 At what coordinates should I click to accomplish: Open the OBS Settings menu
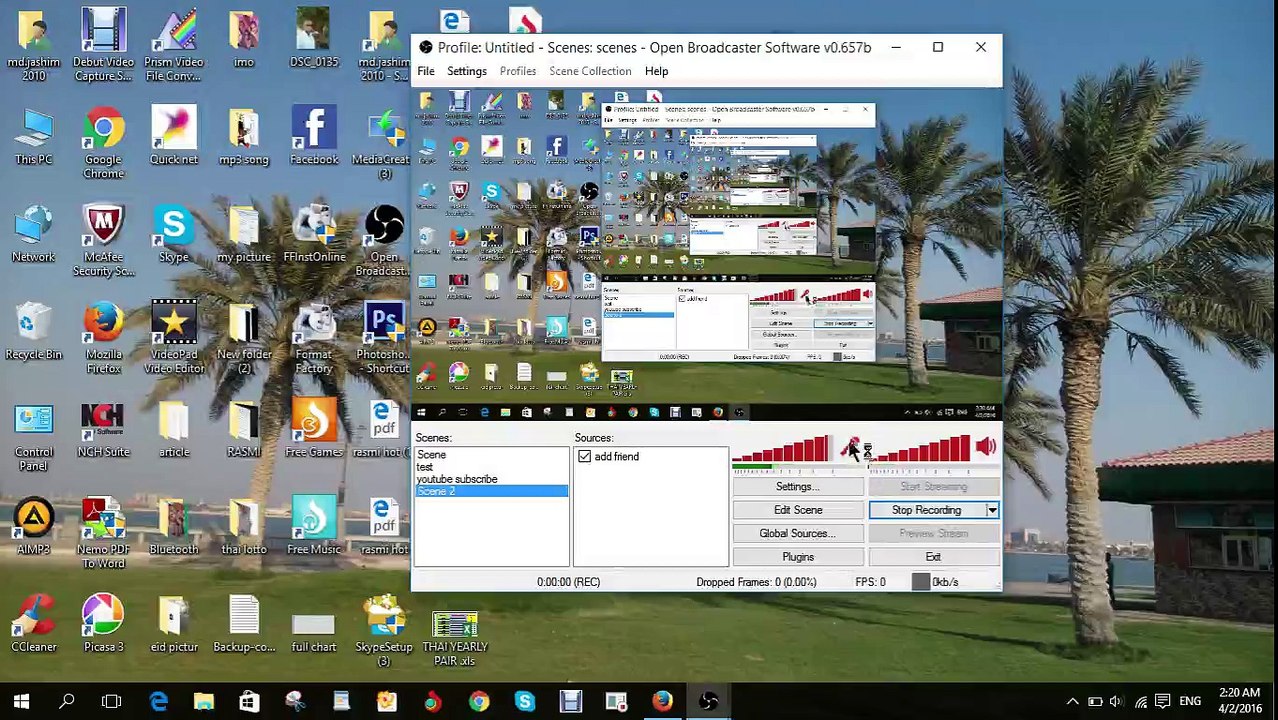pos(466,71)
